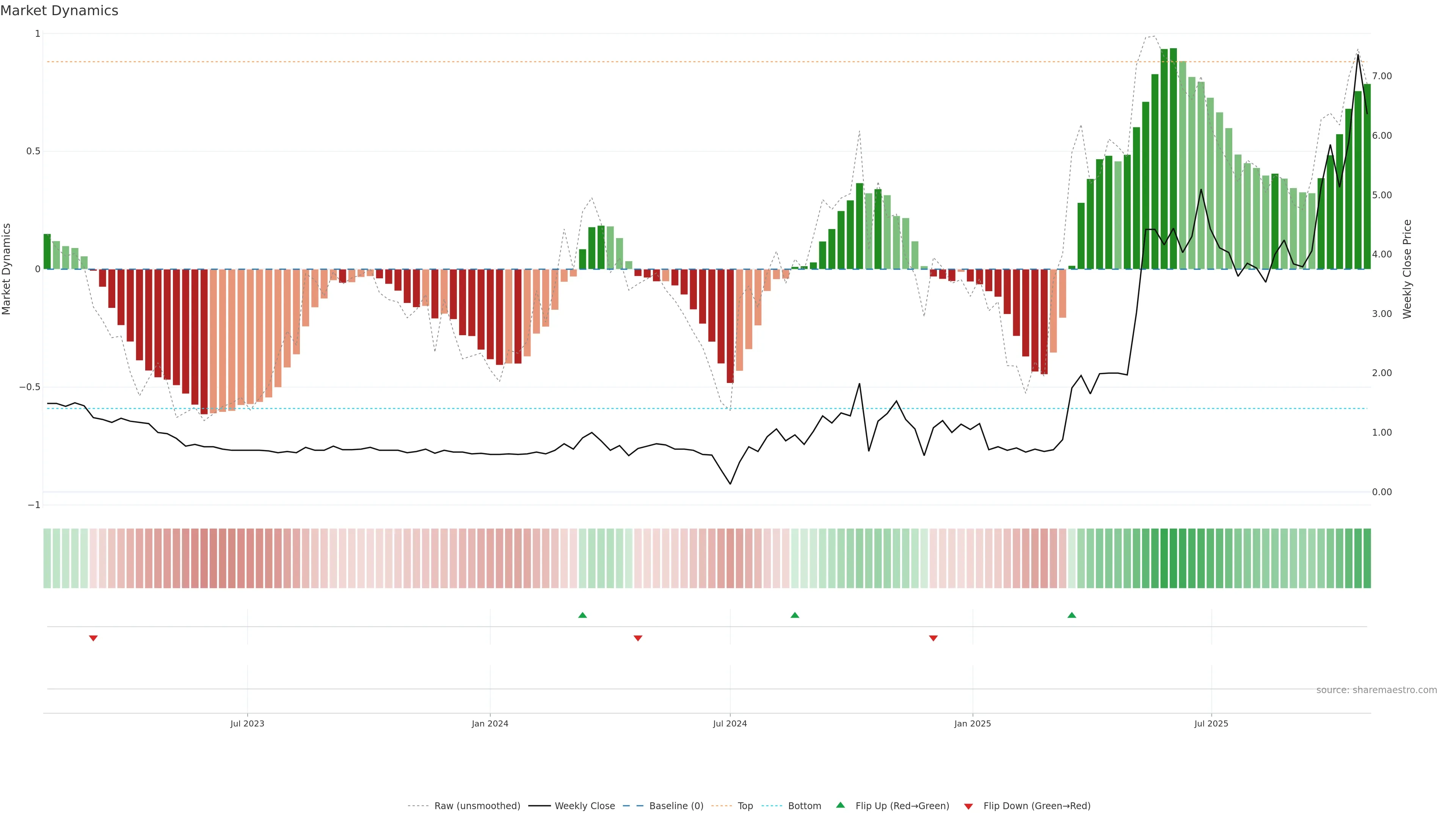This screenshot has height=819, width=1456.
Task: Click the red triangle icon in the legend
Action: click(x=968, y=806)
